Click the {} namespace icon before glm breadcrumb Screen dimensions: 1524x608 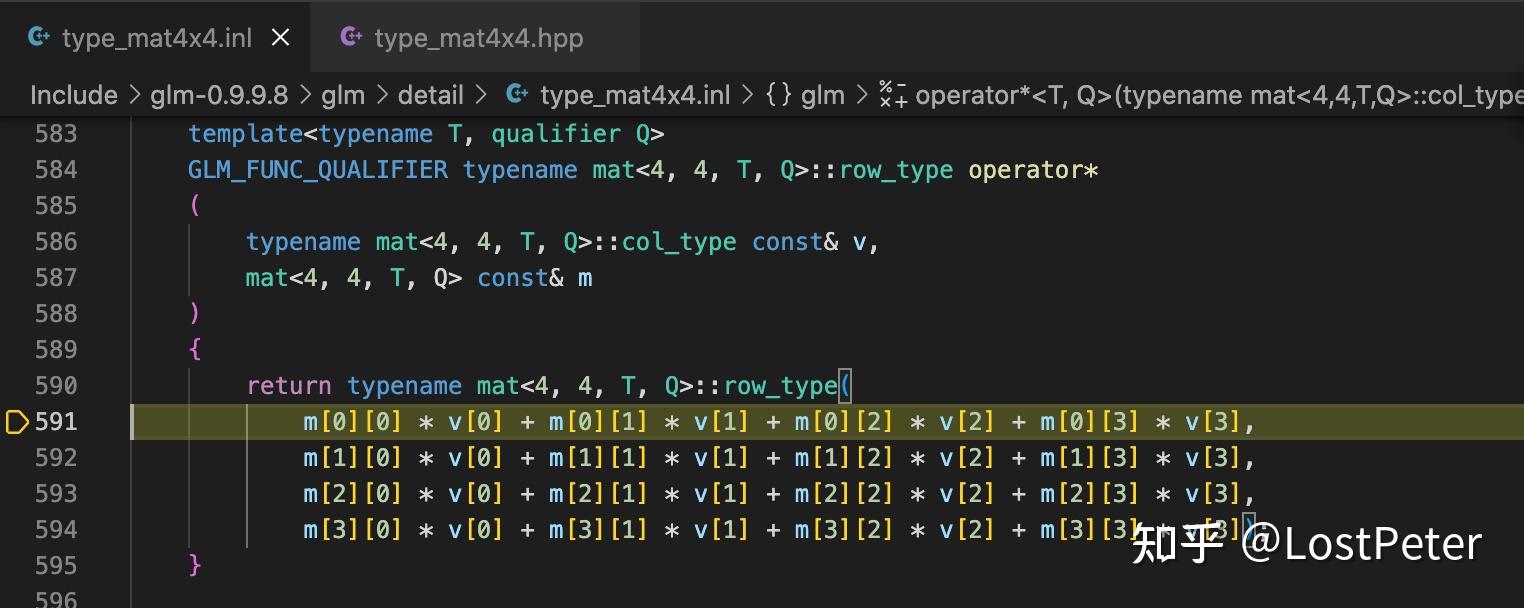781,94
